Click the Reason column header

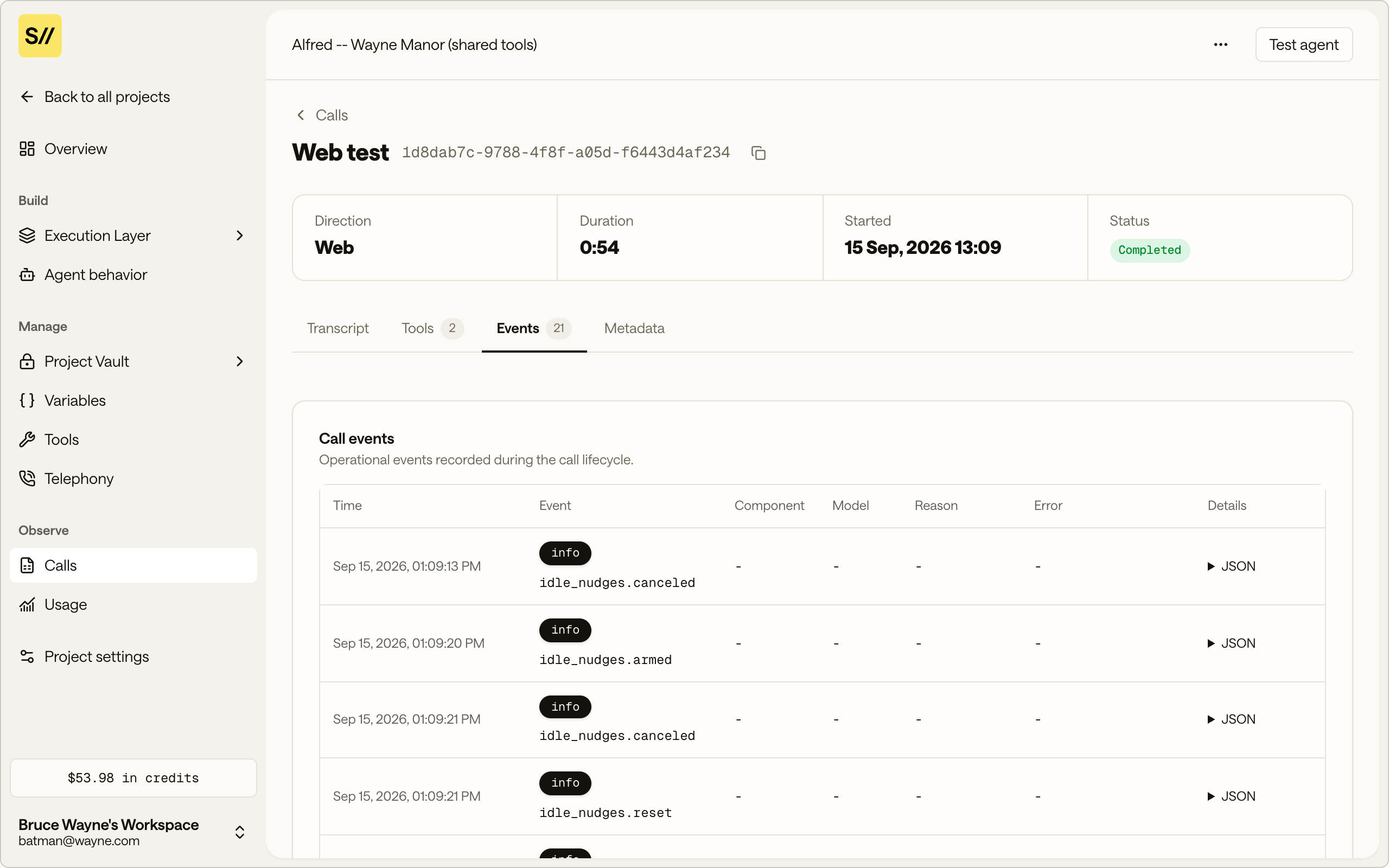point(935,505)
